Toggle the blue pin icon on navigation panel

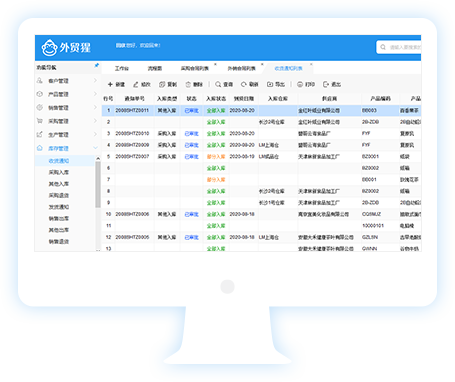pyautogui.click(x=97, y=65)
